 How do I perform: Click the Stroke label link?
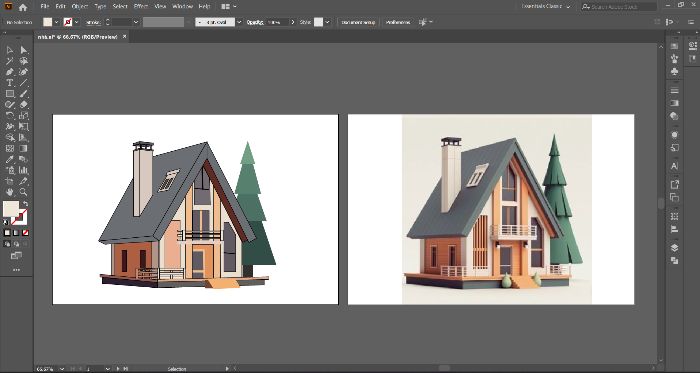click(x=92, y=22)
